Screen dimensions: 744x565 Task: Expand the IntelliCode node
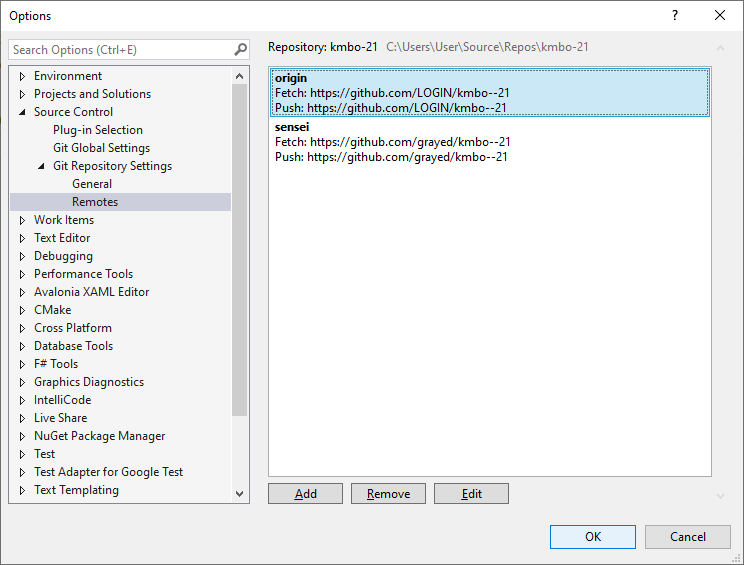click(22, 400)
